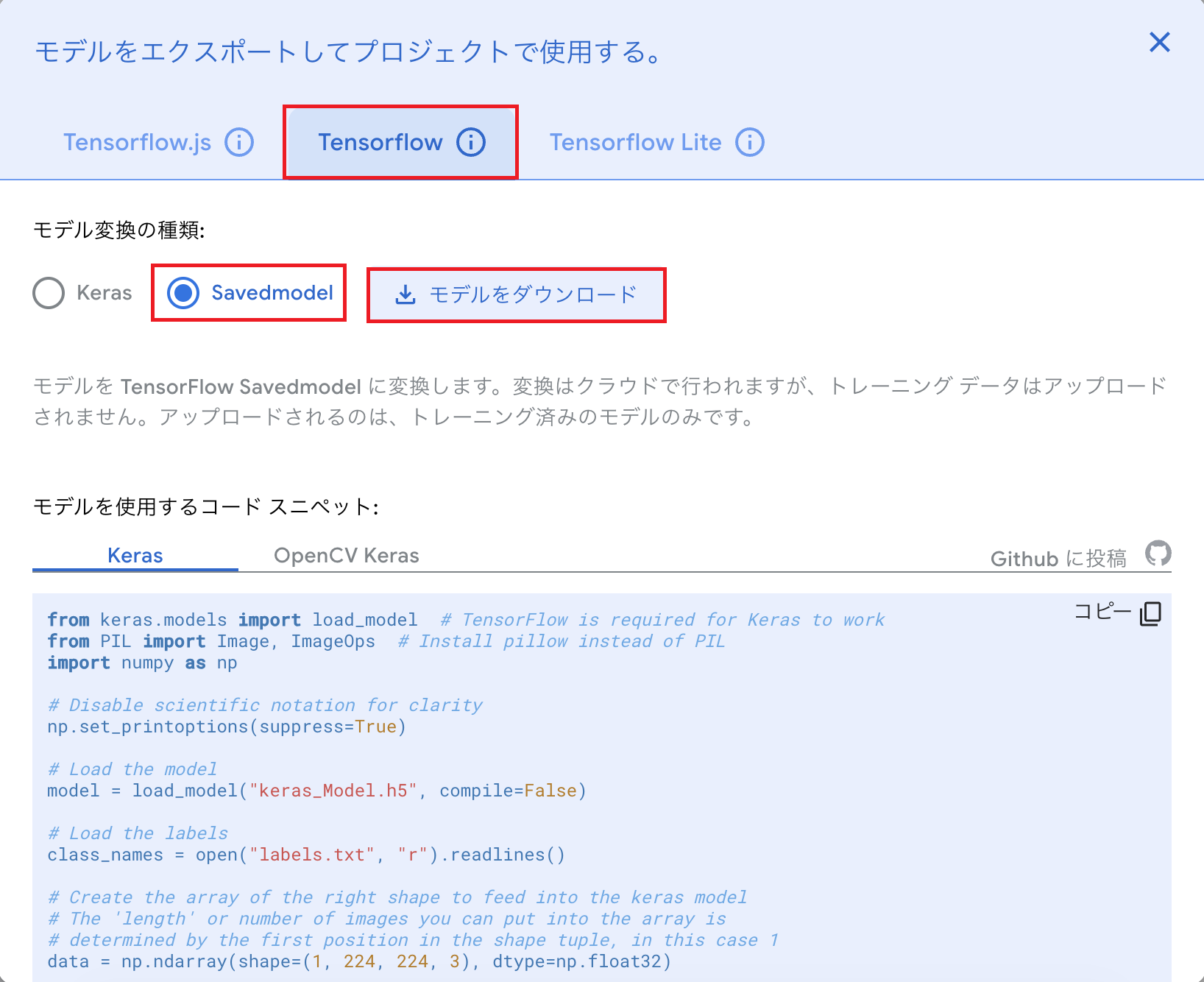The height and width of the screenshot is (982, 1204).
Task: Click the np.set_printoptions code line
Action: [227, 727]
